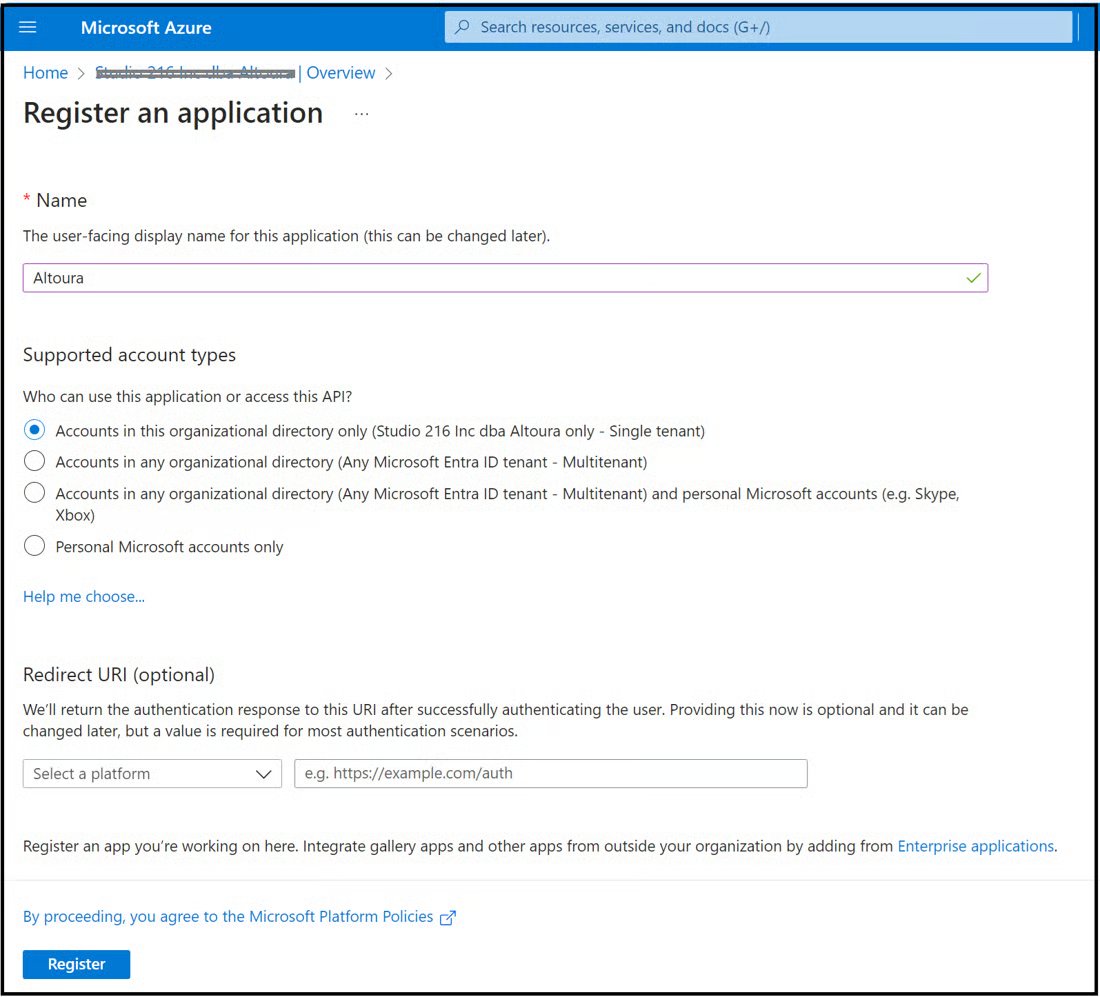Open the Azure portal hamburger menu

pyautogui.click(x=27, y=27)
